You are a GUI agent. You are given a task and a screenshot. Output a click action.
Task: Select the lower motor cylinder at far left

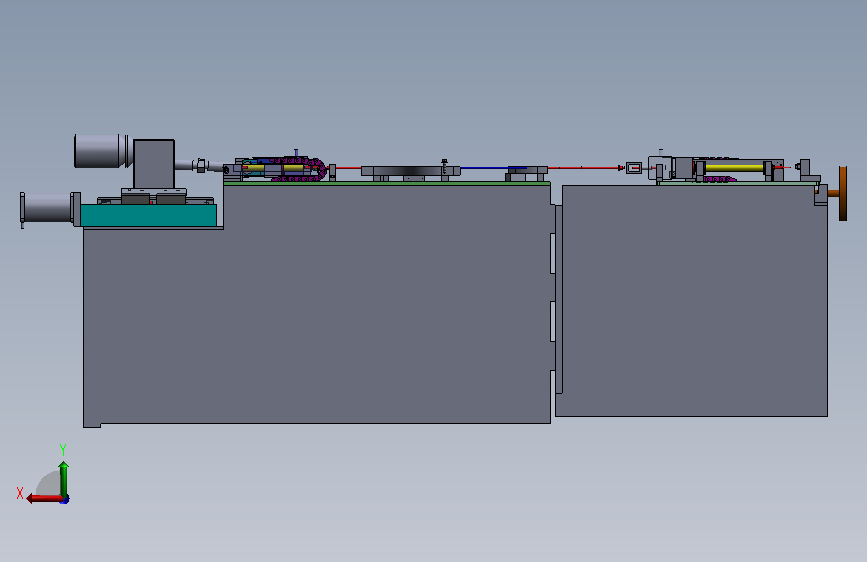tap(48, 208)
